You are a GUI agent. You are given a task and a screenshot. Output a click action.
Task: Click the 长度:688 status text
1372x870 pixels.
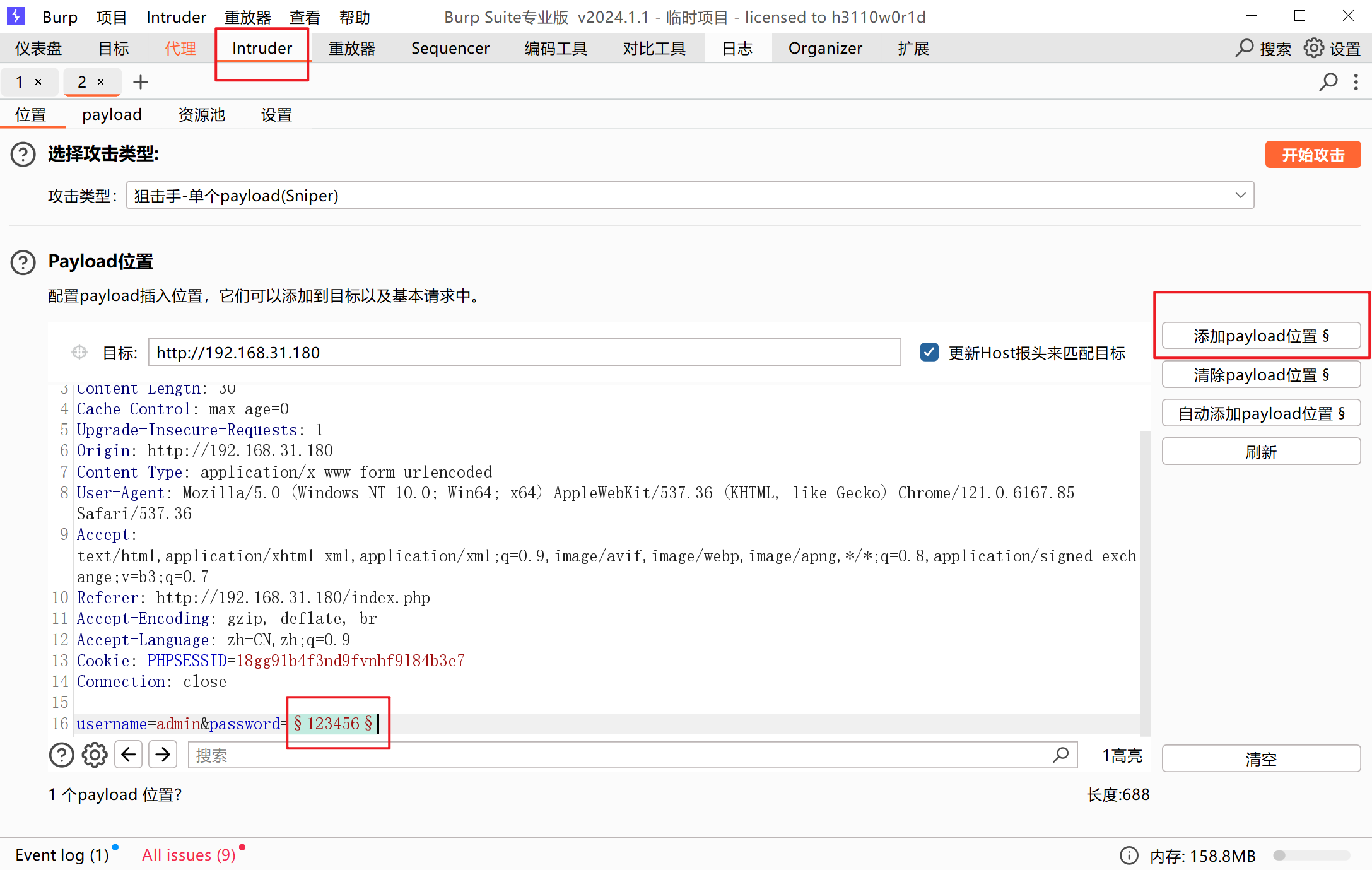pos(1118,795)
